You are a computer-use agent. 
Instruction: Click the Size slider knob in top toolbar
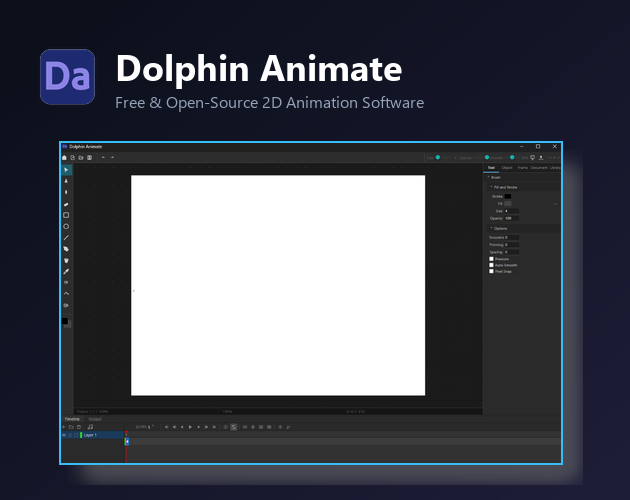coord(438,158)
